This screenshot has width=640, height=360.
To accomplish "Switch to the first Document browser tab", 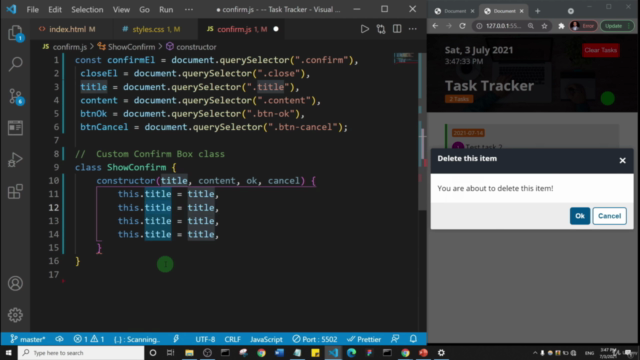I will click(x=454, y=11).
